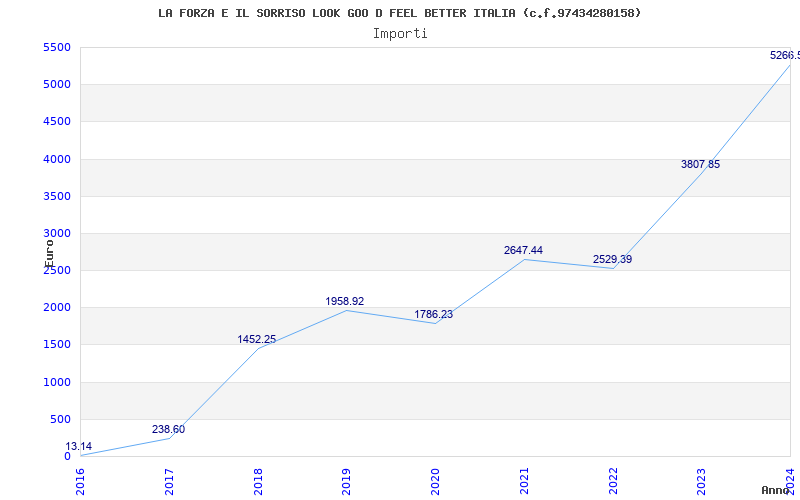Click the 2021 x-axis year label

point(524,481)
